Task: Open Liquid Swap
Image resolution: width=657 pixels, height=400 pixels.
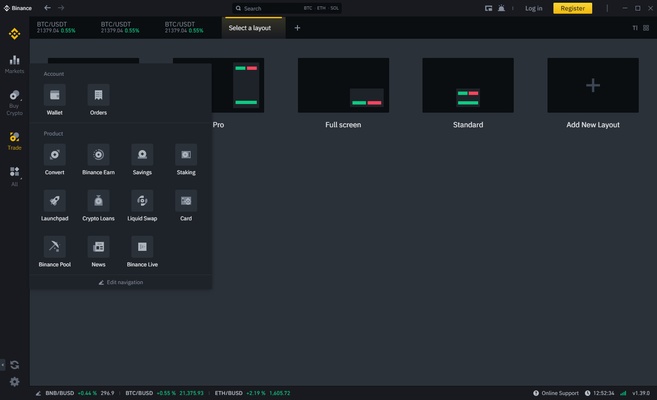Action: (142, 206)
